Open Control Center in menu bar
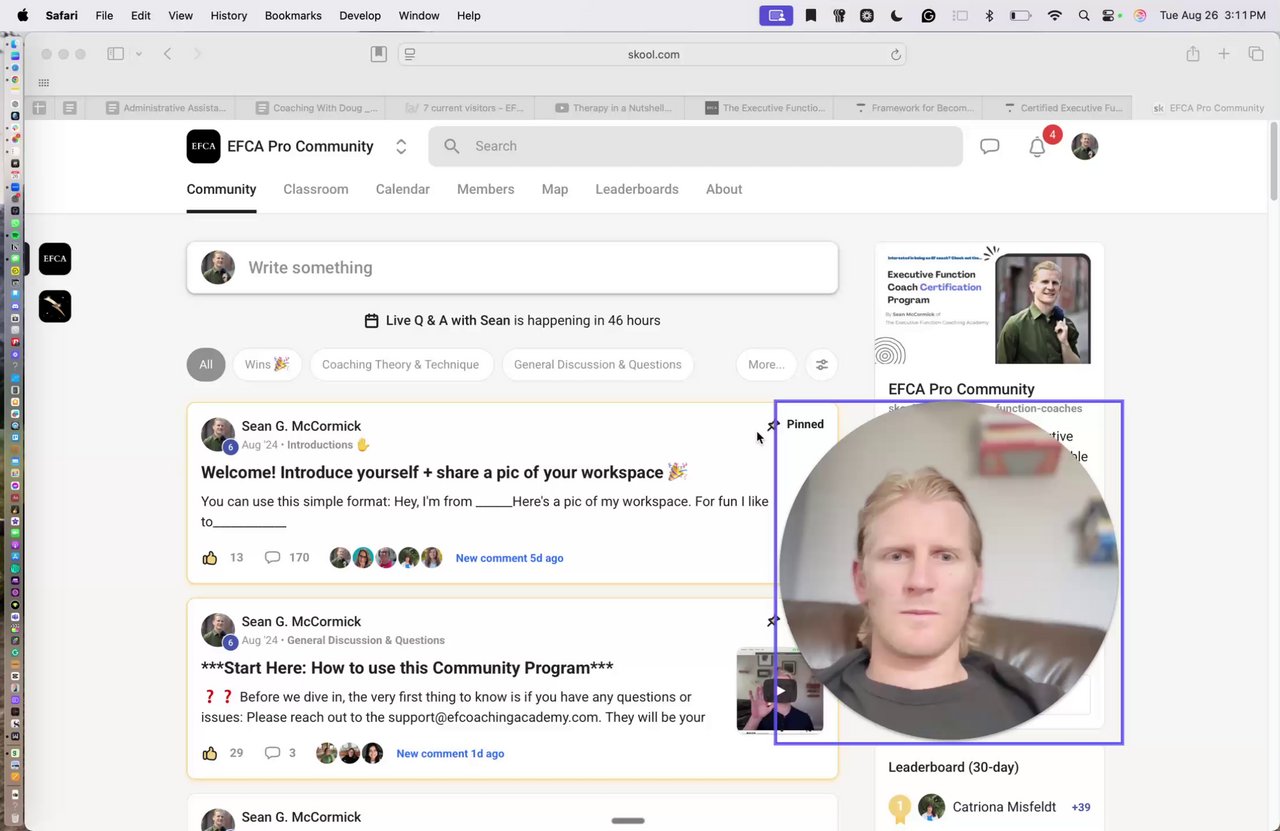The image size is (1280, 831). (x=1109, y=16)
